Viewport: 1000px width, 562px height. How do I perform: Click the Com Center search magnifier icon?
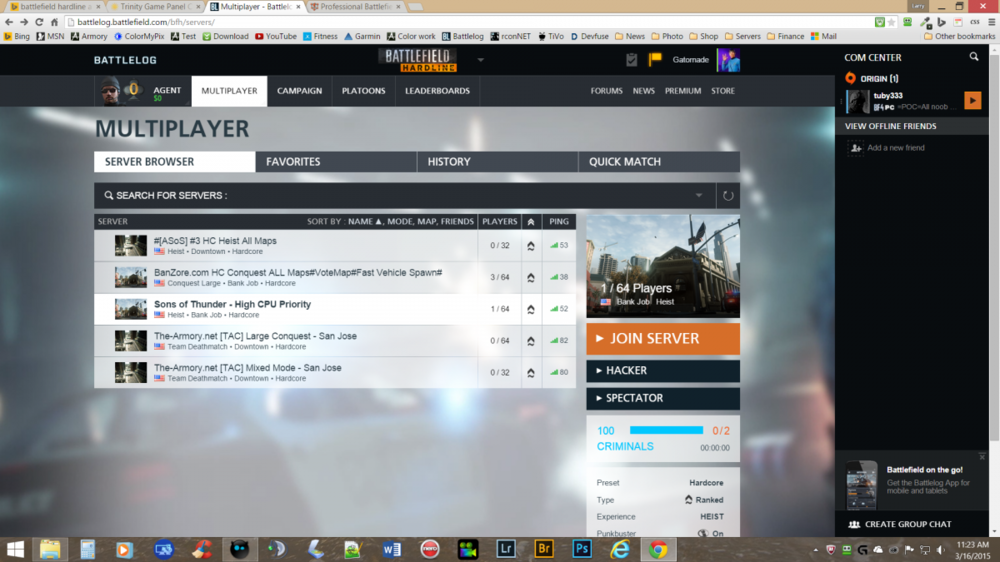point(974,58)
